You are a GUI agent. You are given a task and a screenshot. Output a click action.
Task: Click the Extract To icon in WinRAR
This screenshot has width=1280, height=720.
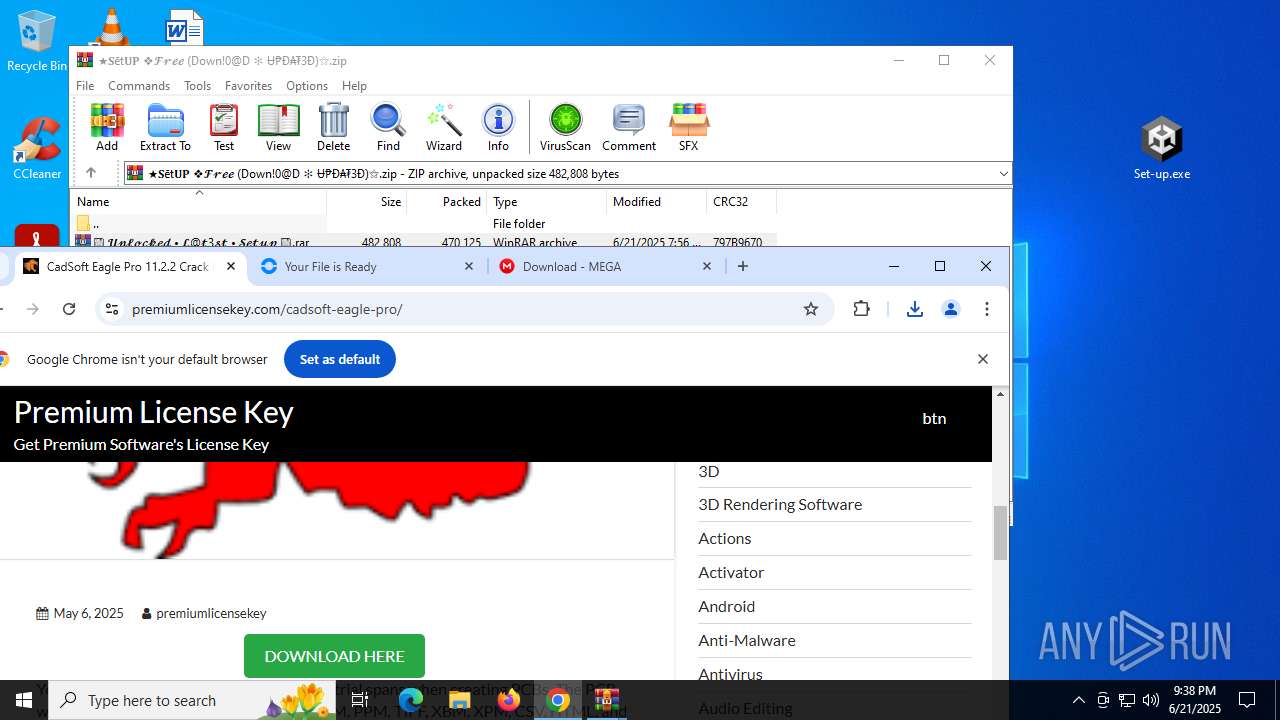(165, 127)
